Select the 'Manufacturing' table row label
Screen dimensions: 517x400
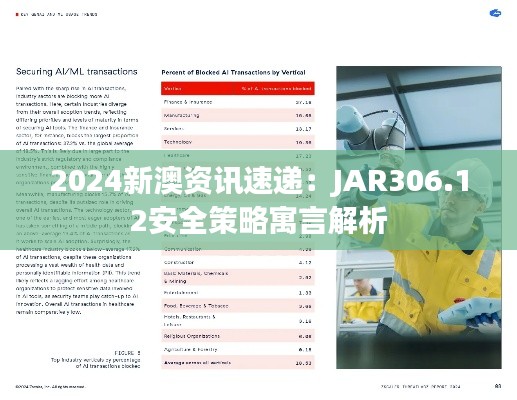(x=181, y=115)
